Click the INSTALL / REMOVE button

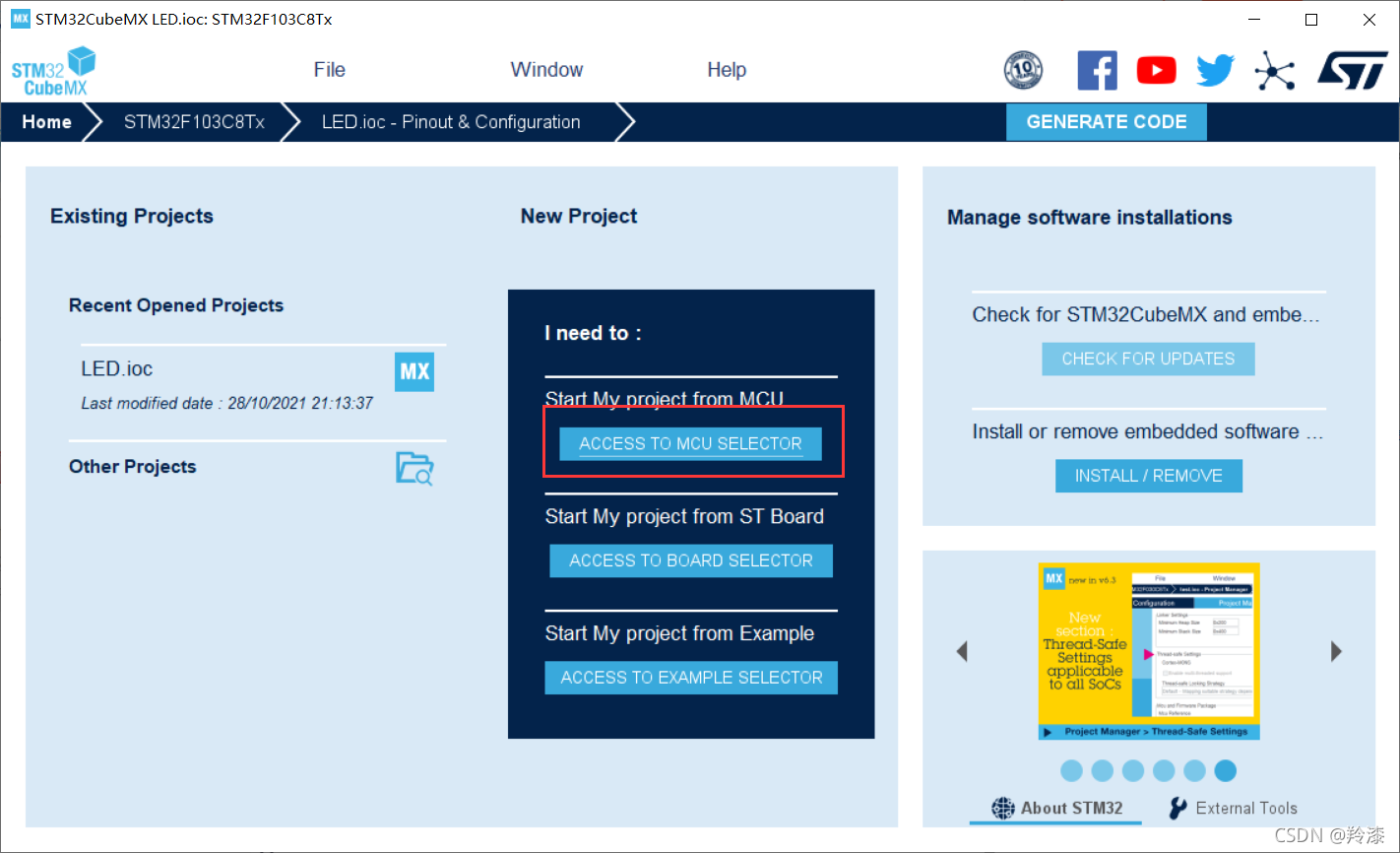1149,476
